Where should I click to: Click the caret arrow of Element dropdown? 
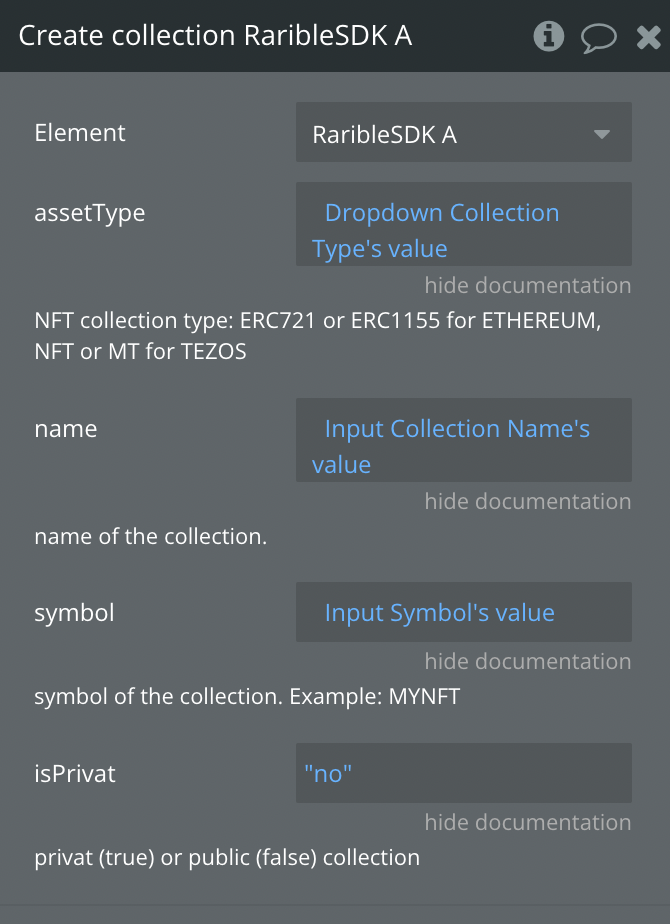click(x=602, y=134)
